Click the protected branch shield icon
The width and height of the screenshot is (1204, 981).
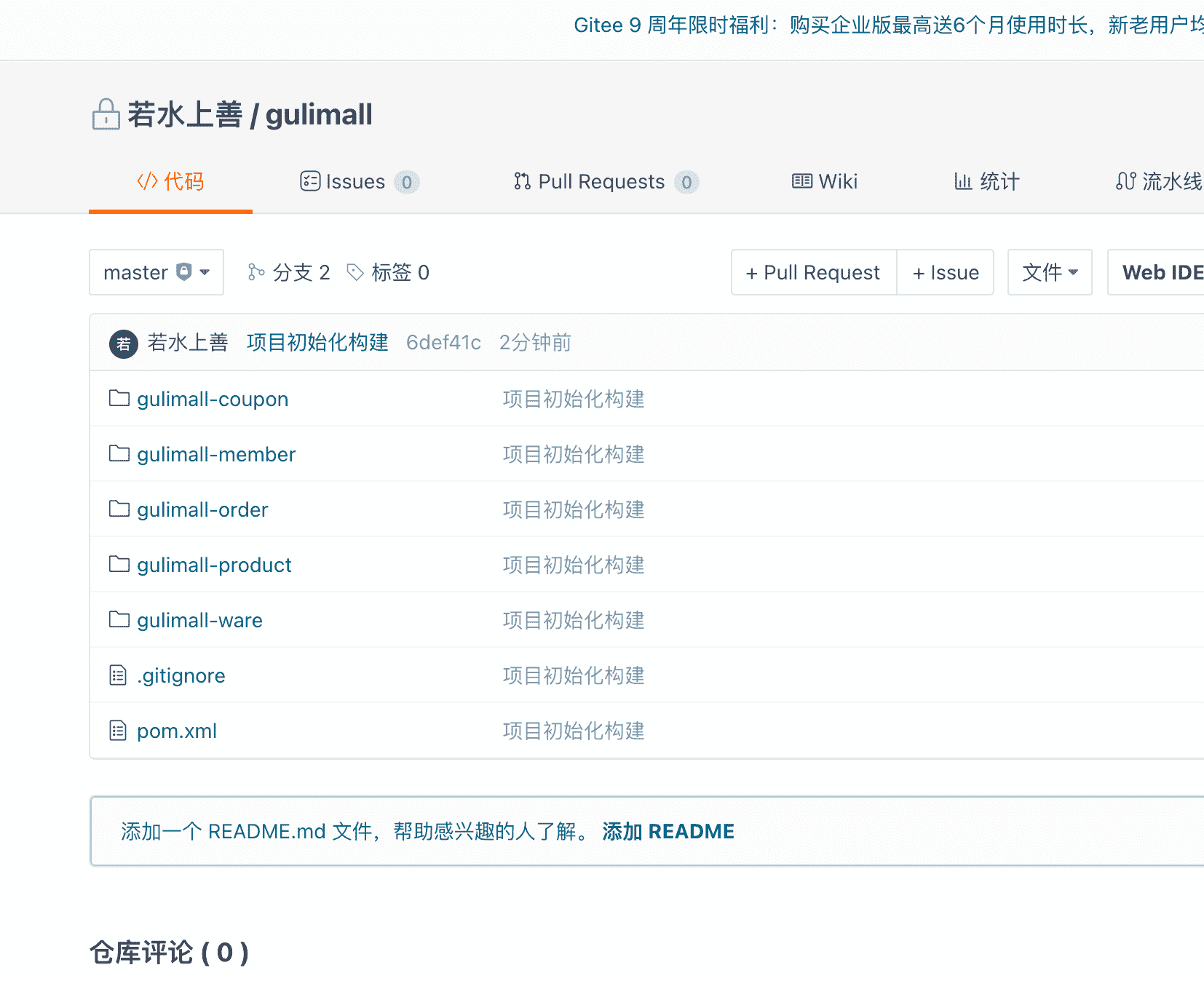point(184,271)
